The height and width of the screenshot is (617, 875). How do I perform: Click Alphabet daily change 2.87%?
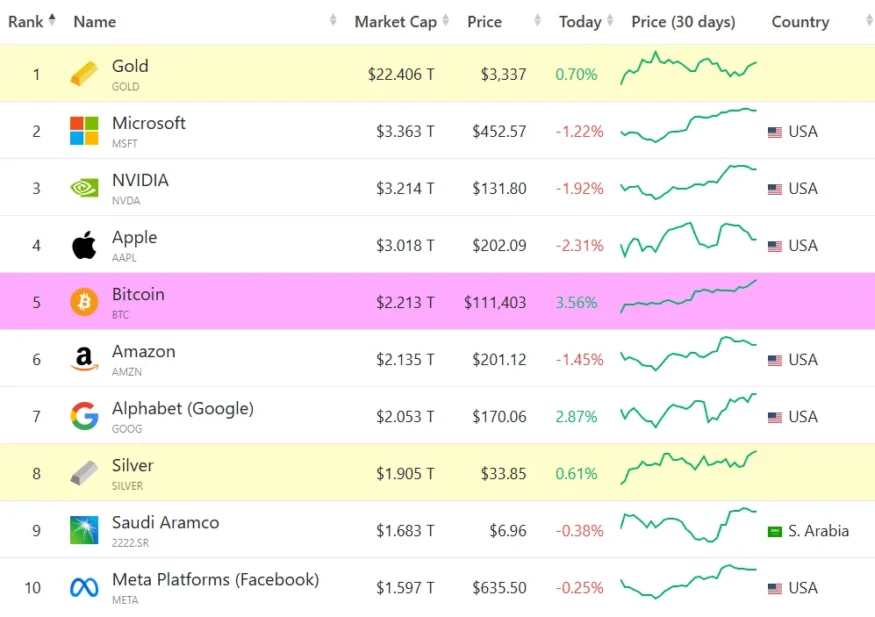point(576,417)
